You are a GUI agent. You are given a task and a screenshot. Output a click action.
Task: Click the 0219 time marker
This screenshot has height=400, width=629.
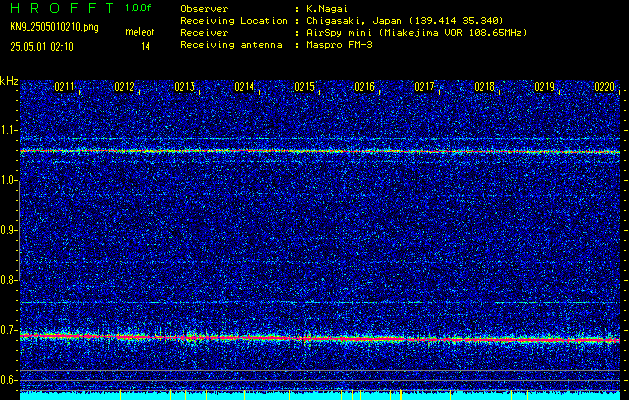544,87
